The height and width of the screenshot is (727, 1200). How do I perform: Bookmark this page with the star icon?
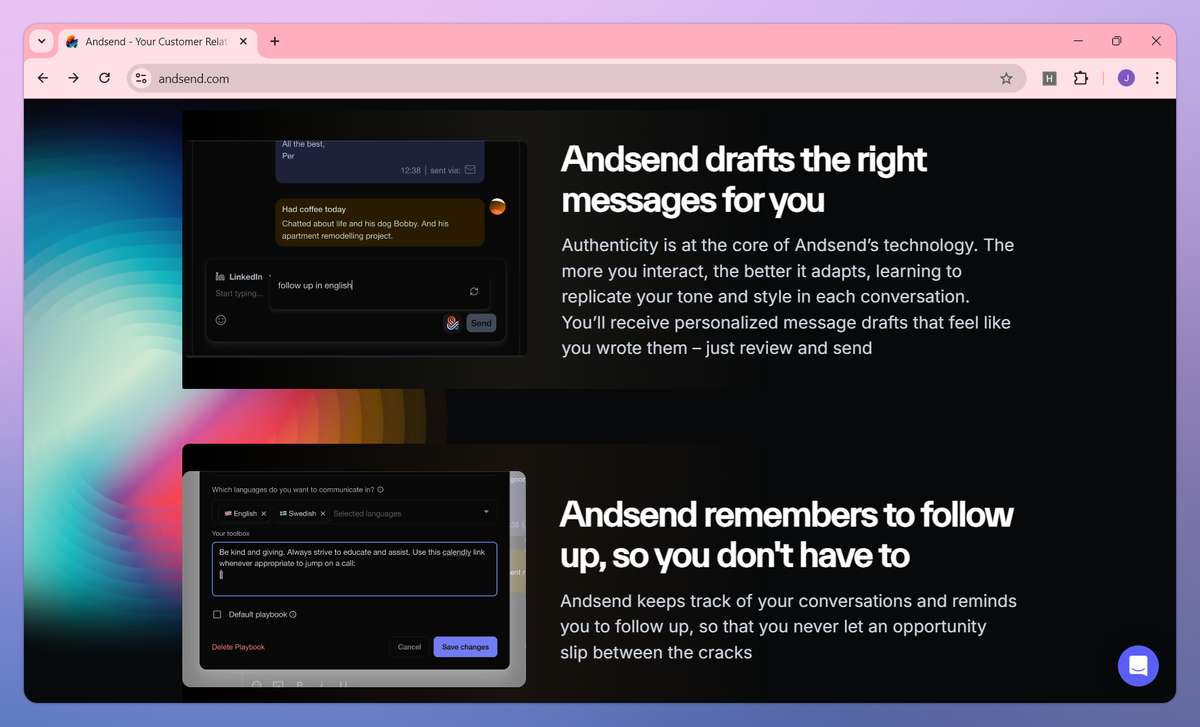click(1006, 78)
